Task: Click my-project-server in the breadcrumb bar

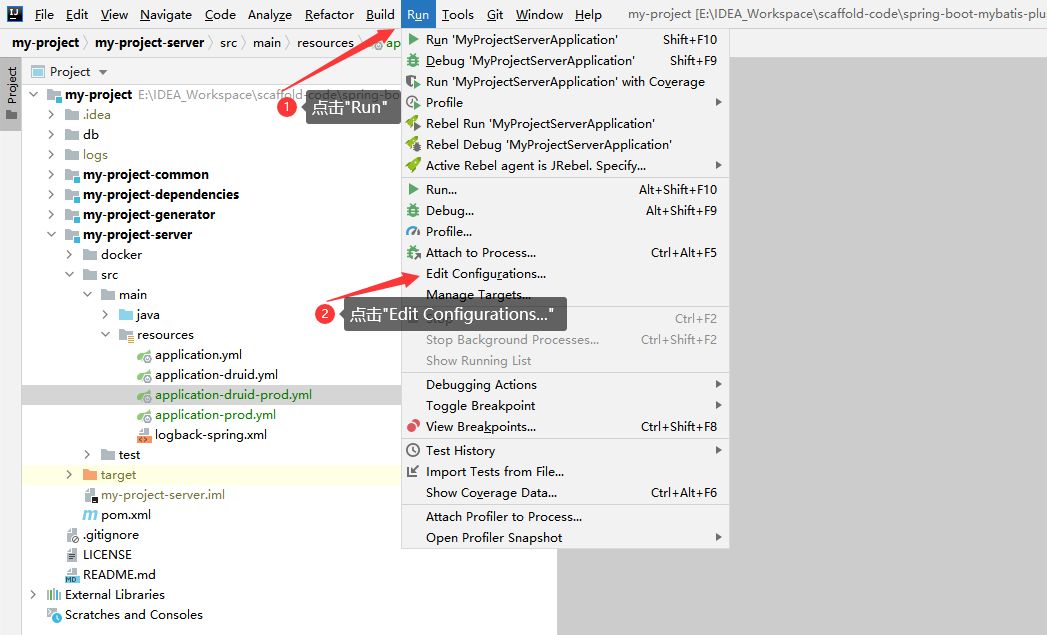Action: point(149,43)
